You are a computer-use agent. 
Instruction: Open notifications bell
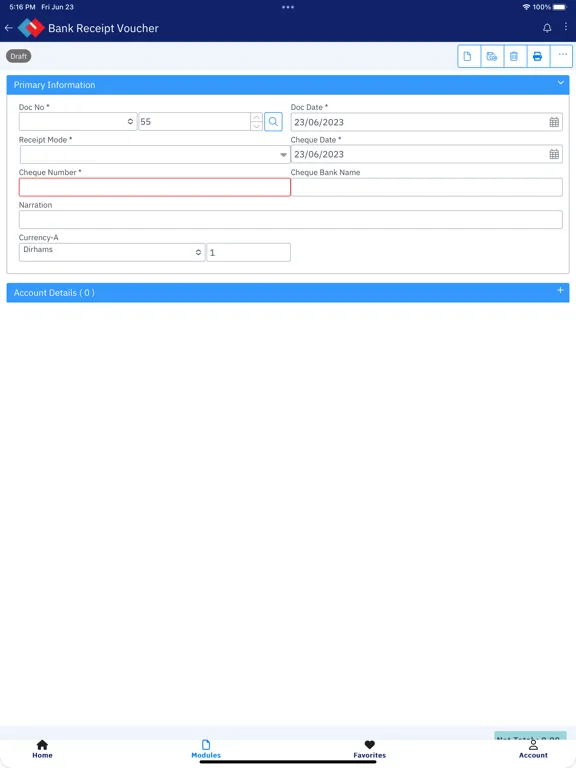547,28
